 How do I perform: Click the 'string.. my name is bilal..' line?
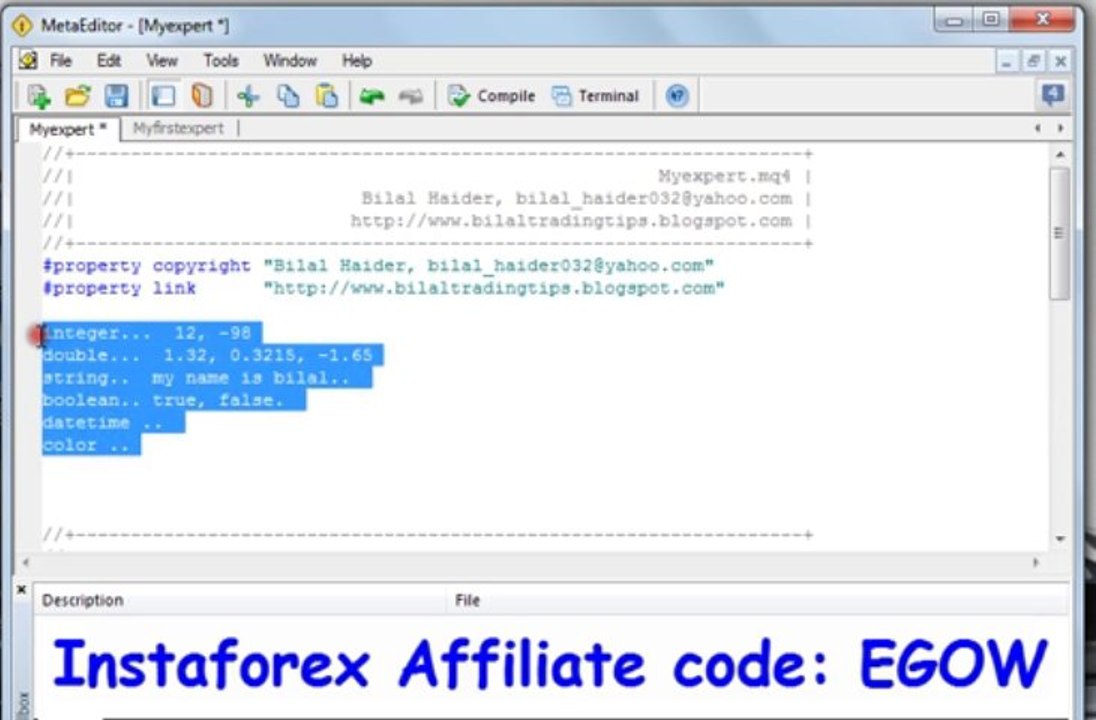(207, 378)
